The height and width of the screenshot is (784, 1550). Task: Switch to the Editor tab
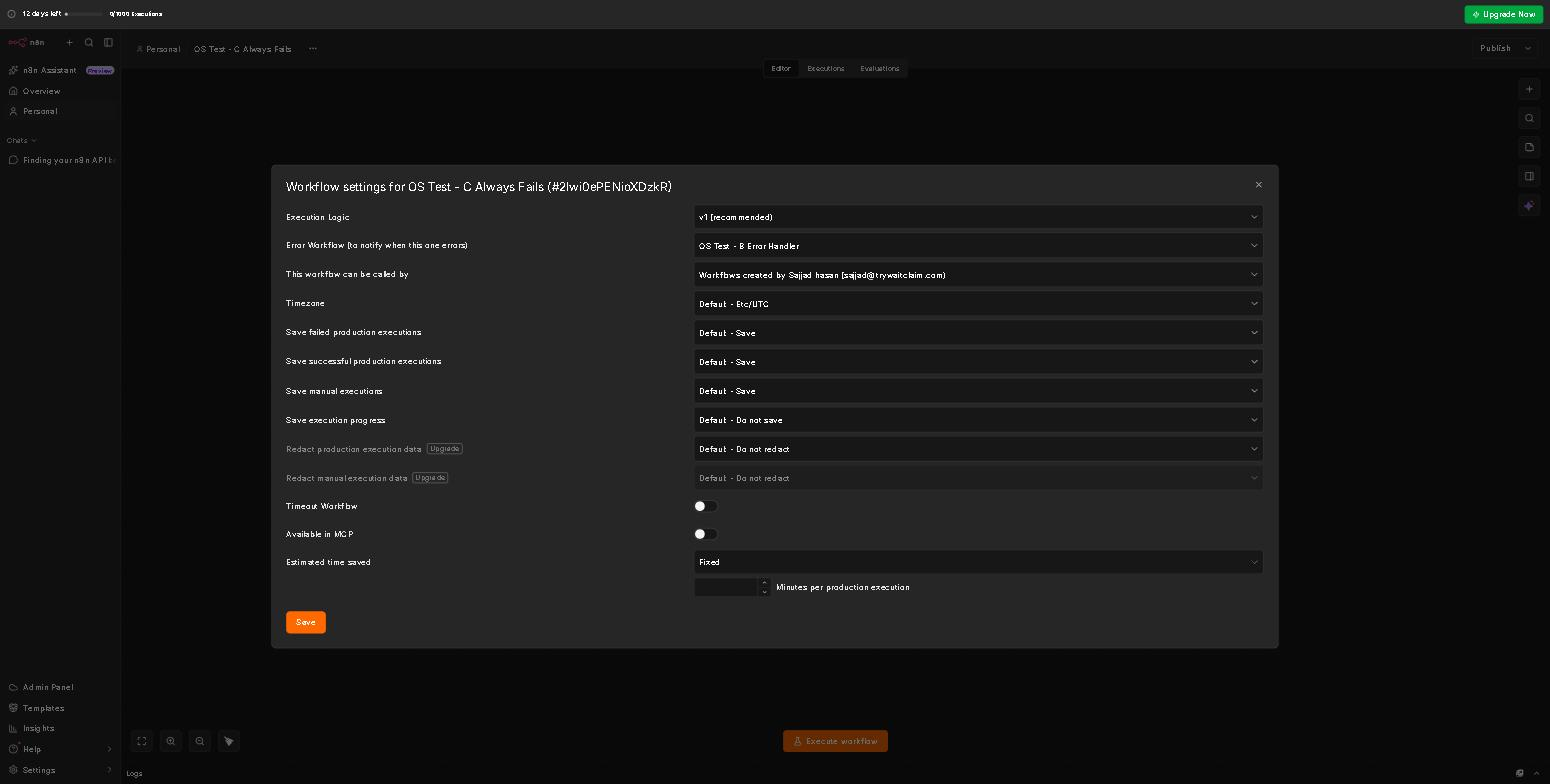(781, 69)
